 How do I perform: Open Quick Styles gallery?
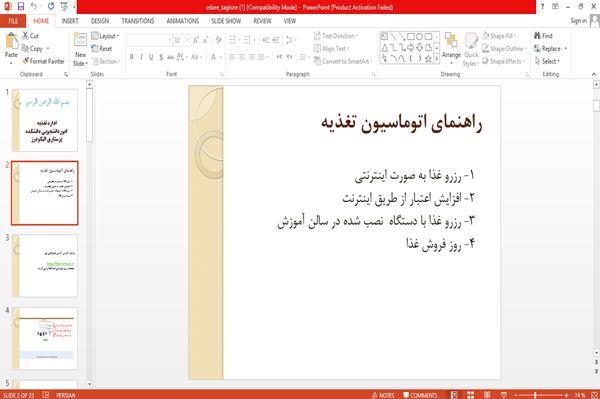pos(471,50)
